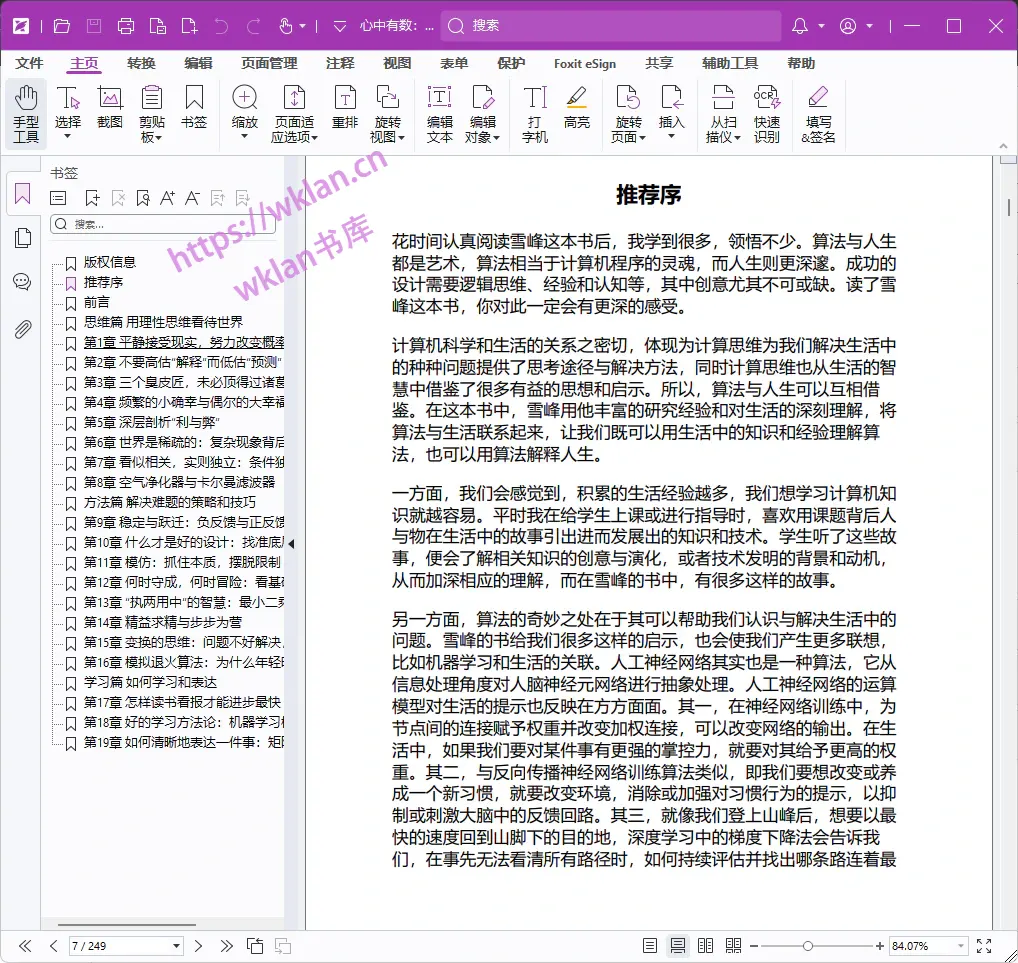The image size is (1018, 963).
Task: Switch to continuous page layout mode
Action: [679, 946]
